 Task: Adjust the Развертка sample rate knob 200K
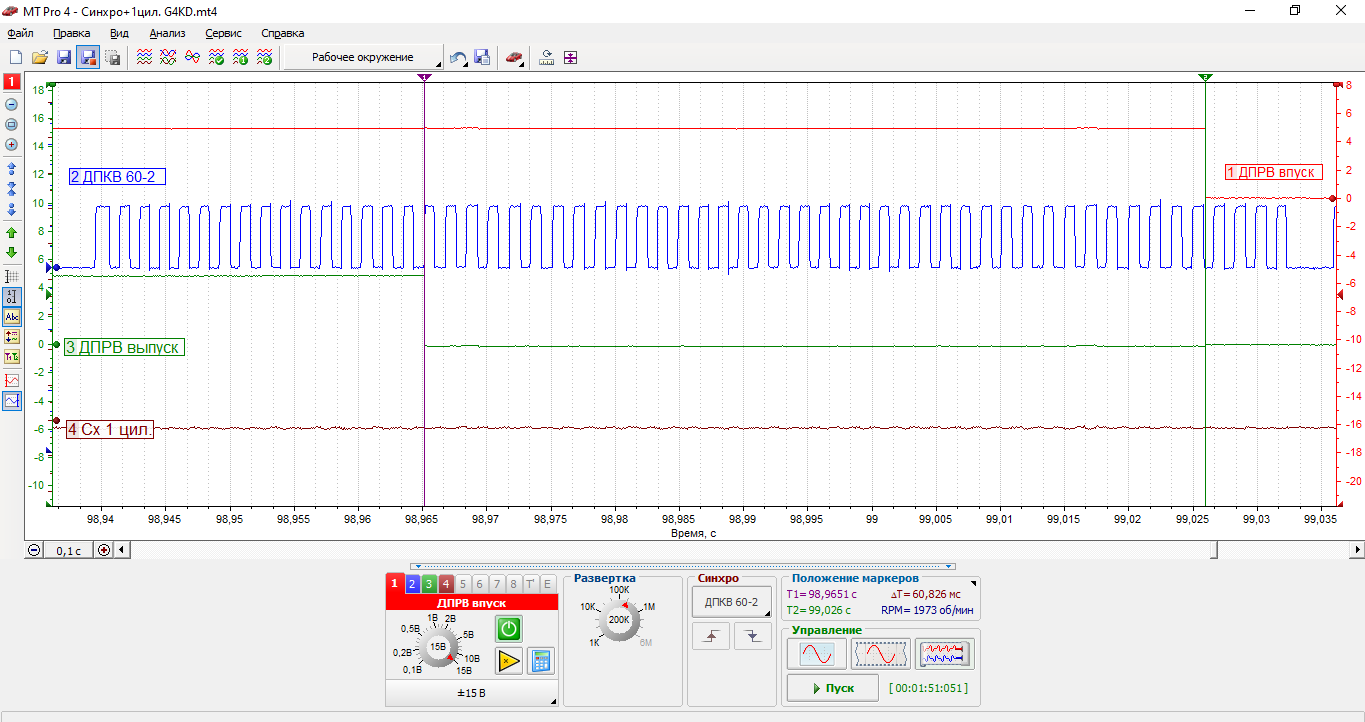619,620
